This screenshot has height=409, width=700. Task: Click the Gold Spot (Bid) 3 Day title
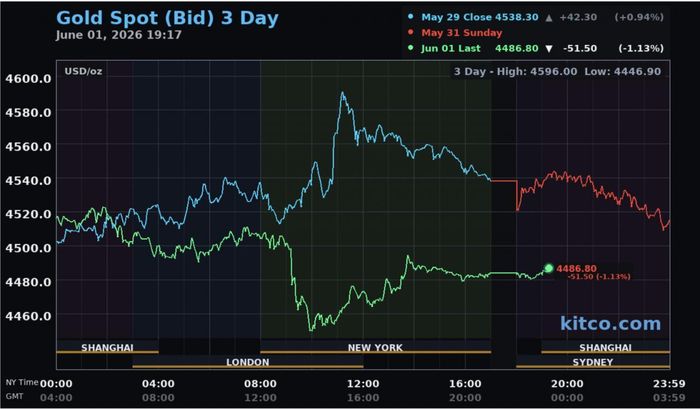pos(167,18)
